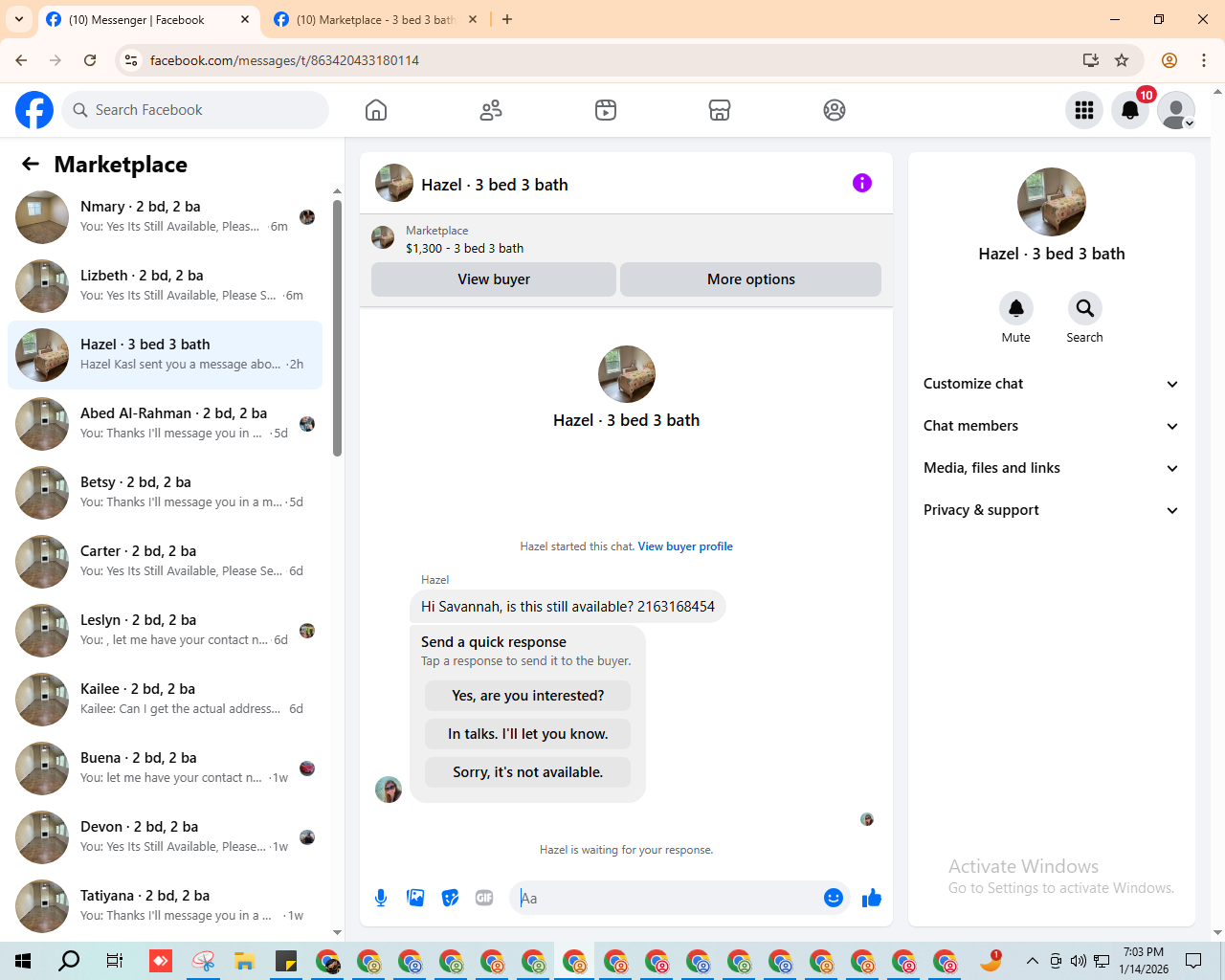The height and width of the screenshot is (980, 1225).
Task: Open the Notifications bell with 10 badge
Action: pyautogui.click(x=1130, y=110)
